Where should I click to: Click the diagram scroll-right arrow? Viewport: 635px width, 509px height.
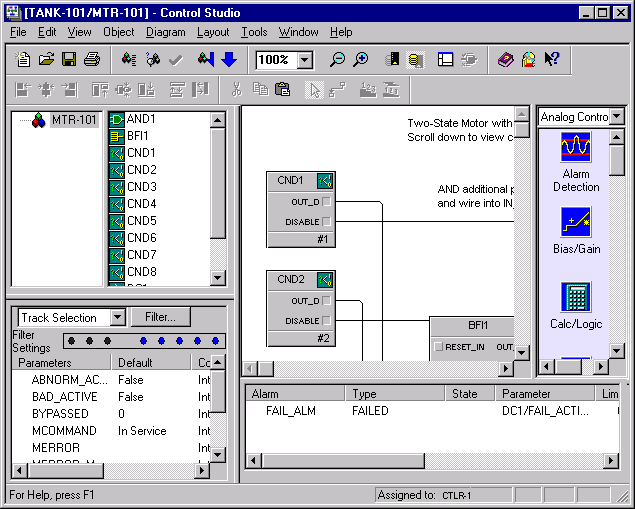click(505, 368)
